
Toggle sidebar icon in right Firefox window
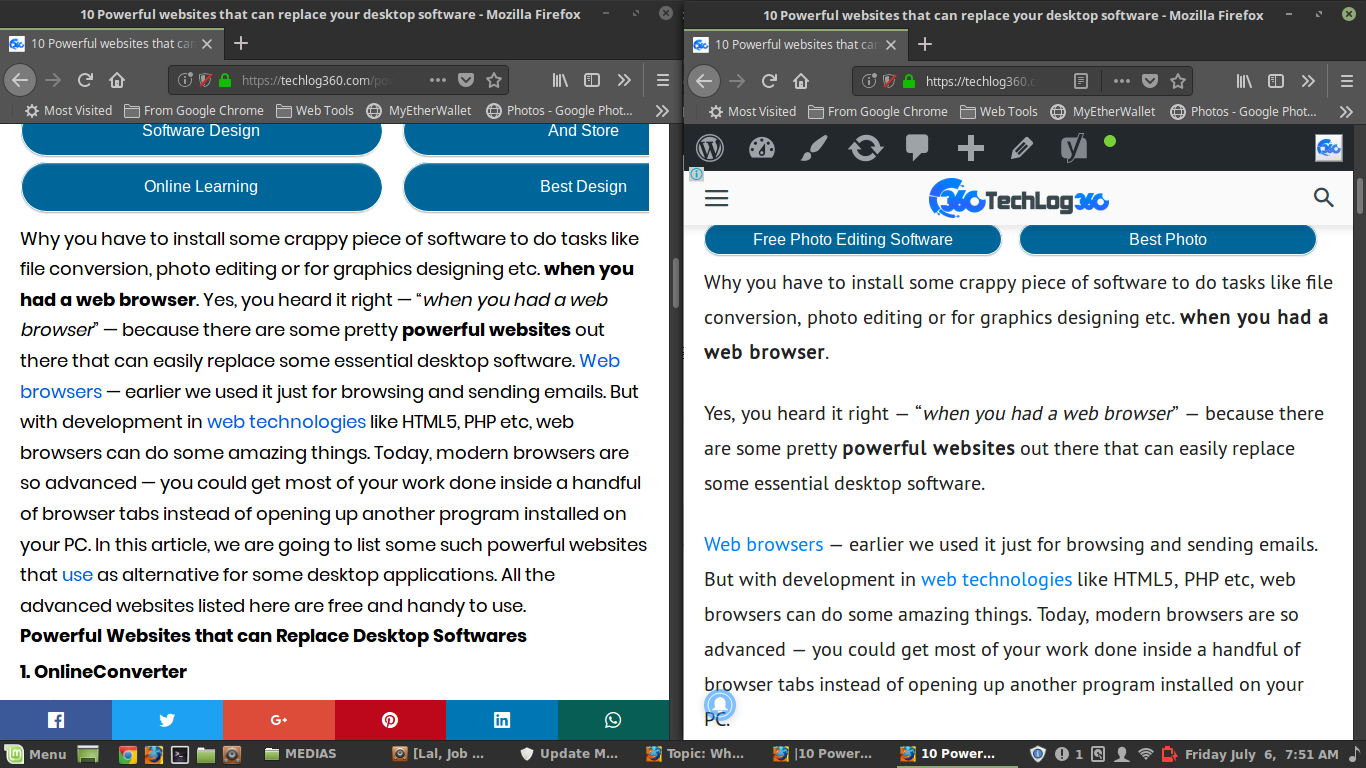[1276, 81]
